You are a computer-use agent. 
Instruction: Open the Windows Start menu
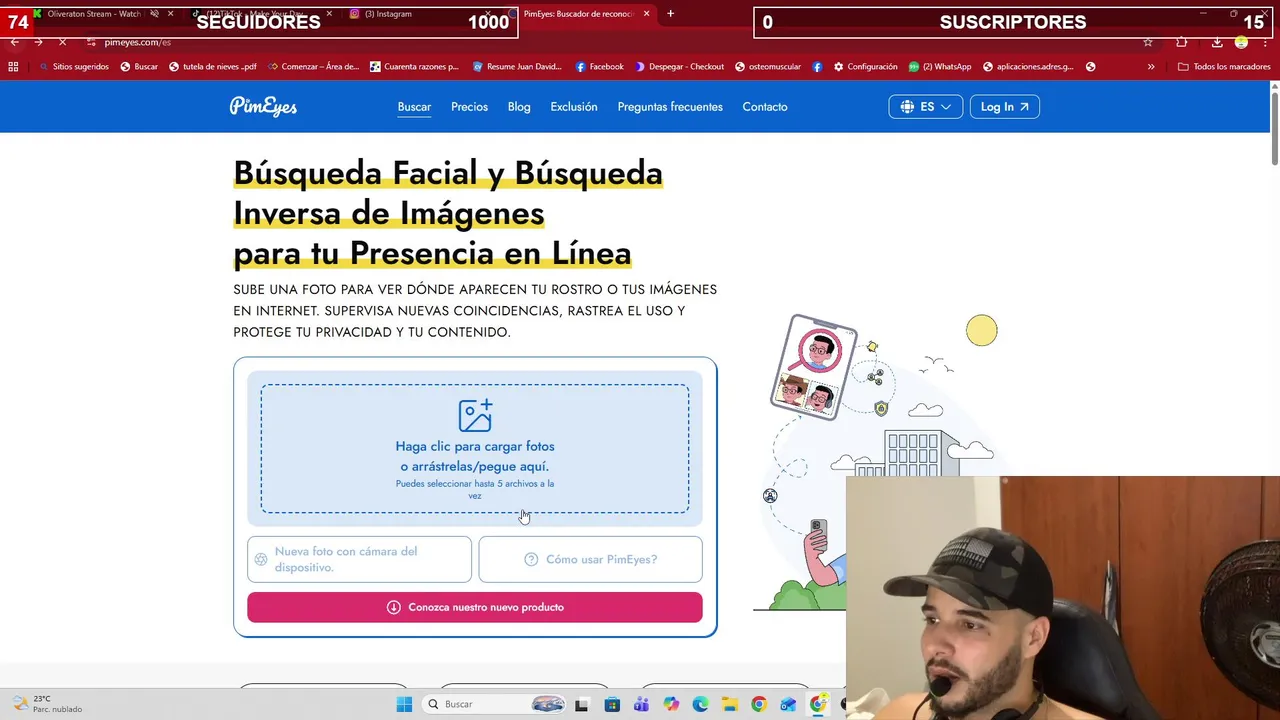tap(404, 704)
